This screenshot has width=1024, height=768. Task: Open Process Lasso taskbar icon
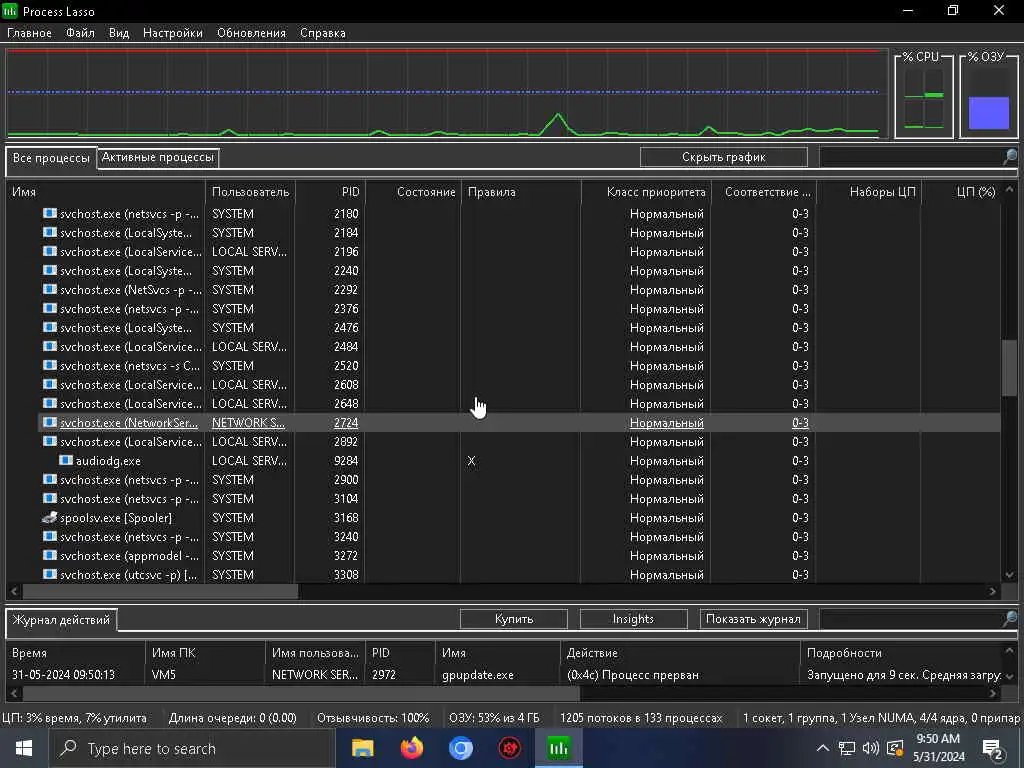coord(558,748)
